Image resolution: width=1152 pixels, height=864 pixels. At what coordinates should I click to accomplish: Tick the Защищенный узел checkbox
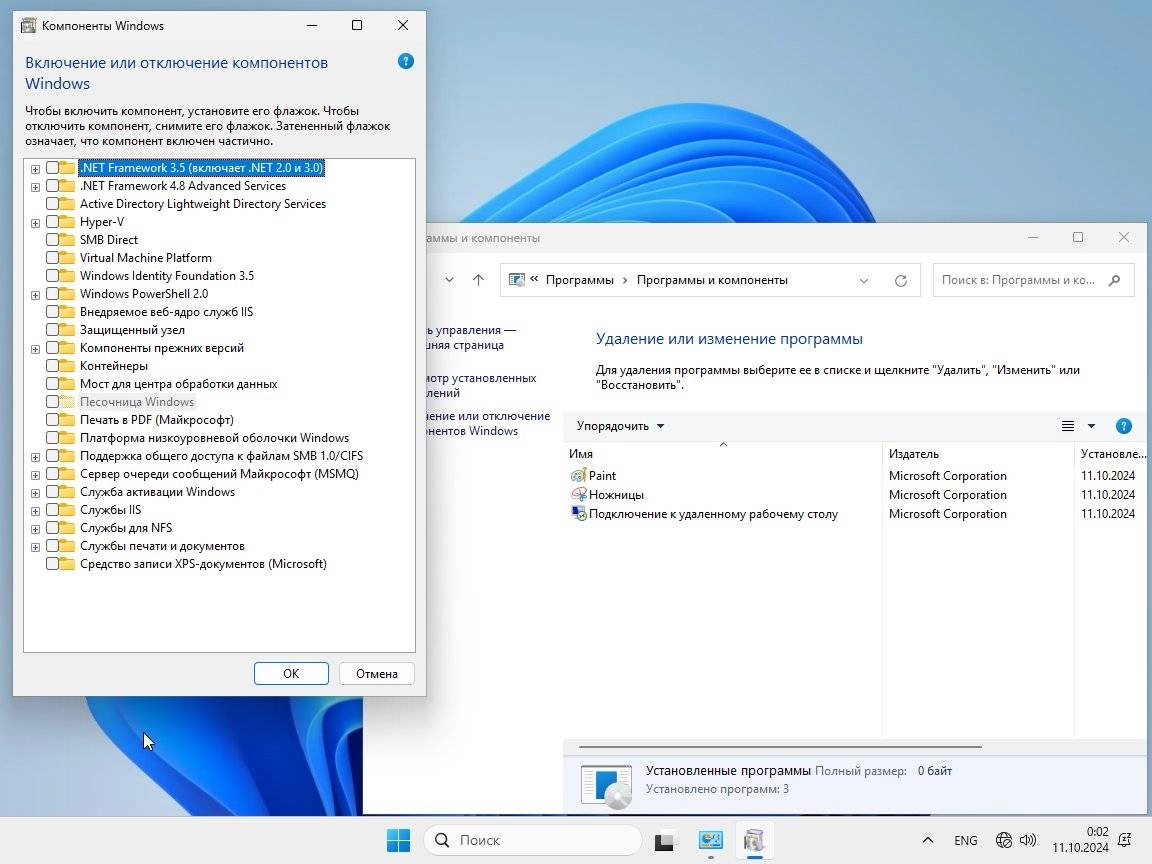point(52,330)
